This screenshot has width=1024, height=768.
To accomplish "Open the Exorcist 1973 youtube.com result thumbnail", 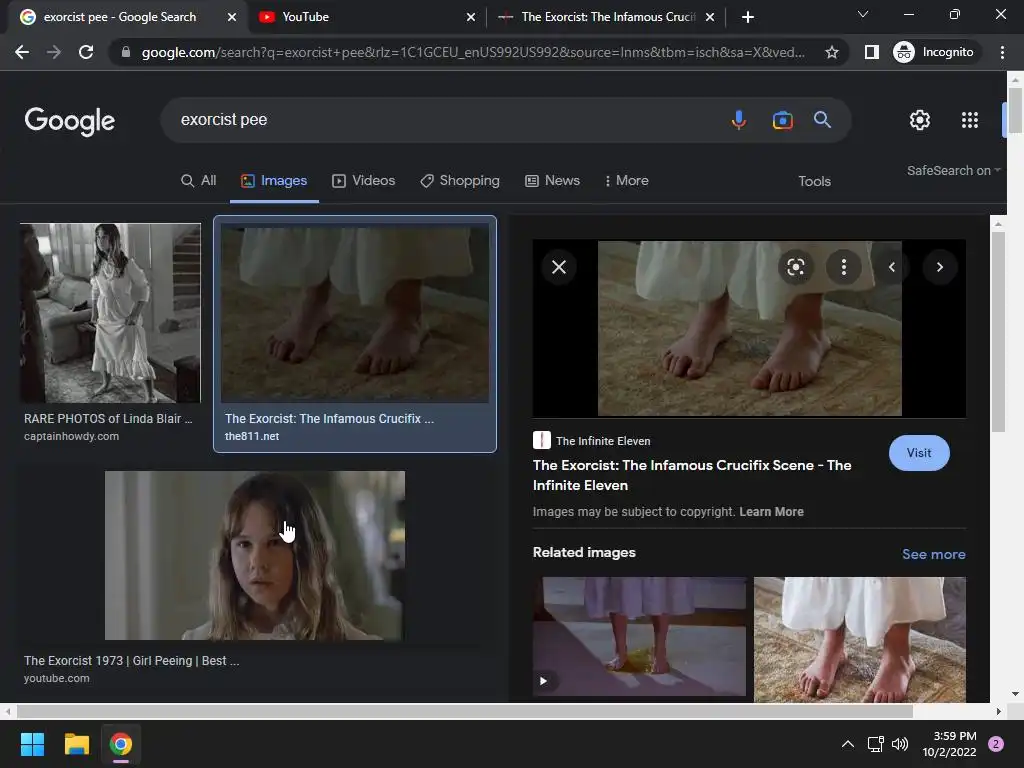I will pos(255,555).
